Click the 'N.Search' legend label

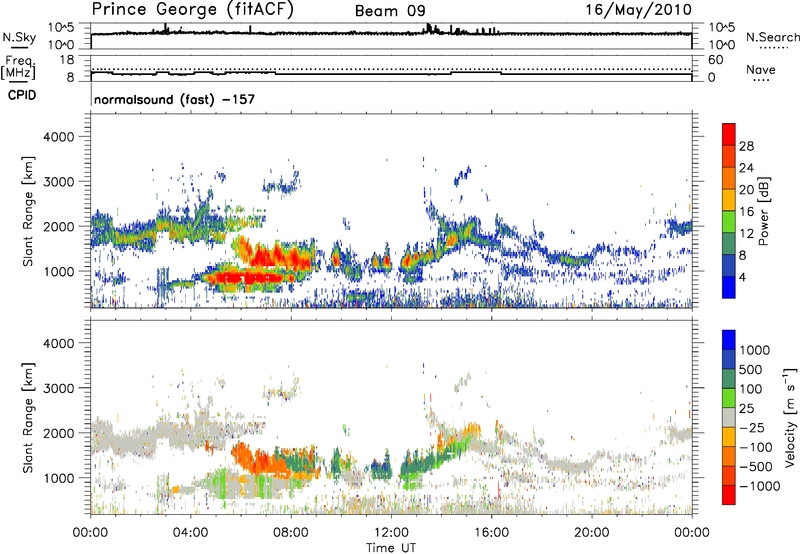773,37
